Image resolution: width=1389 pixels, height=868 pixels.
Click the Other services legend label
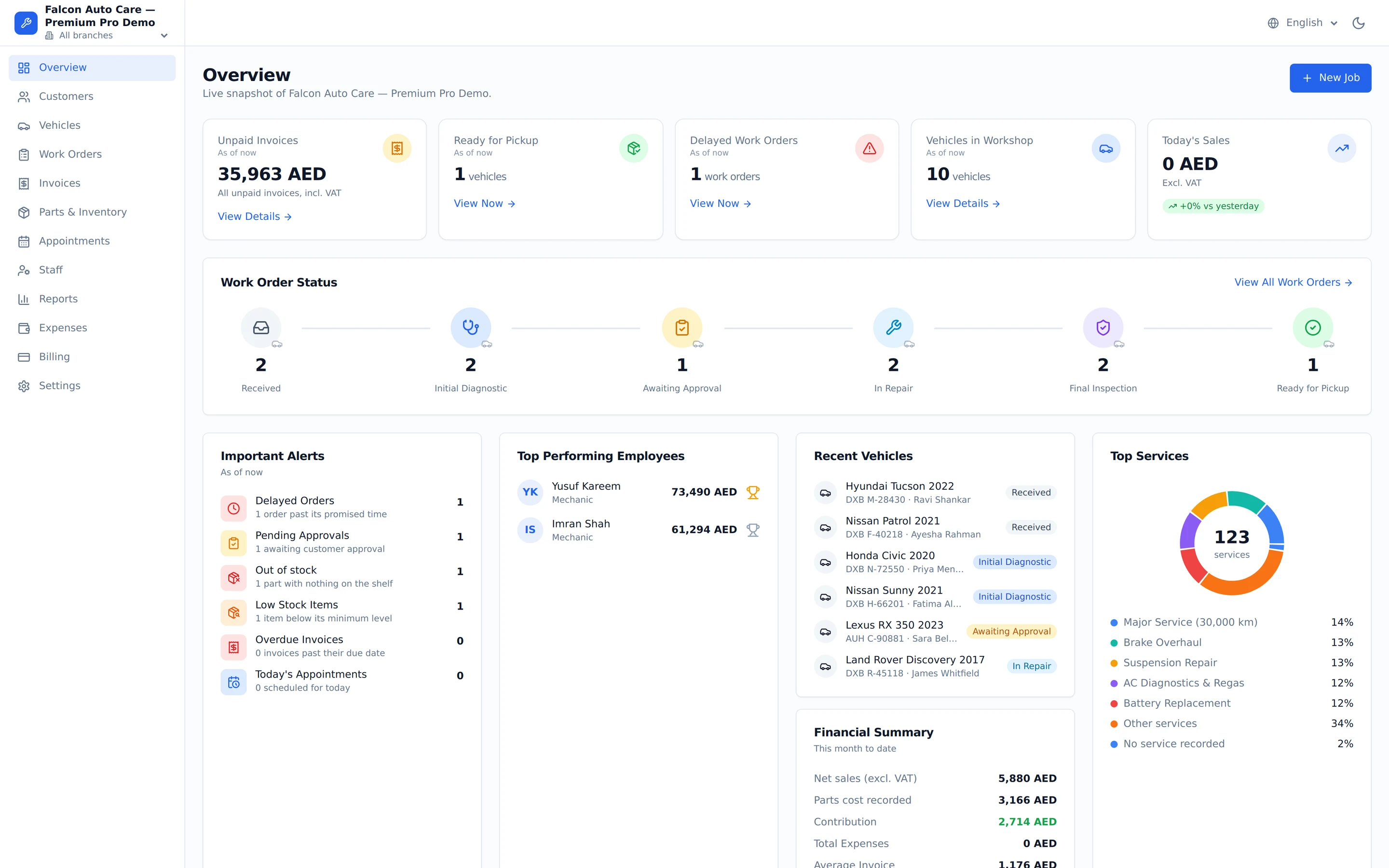(x=1160, y=724)
